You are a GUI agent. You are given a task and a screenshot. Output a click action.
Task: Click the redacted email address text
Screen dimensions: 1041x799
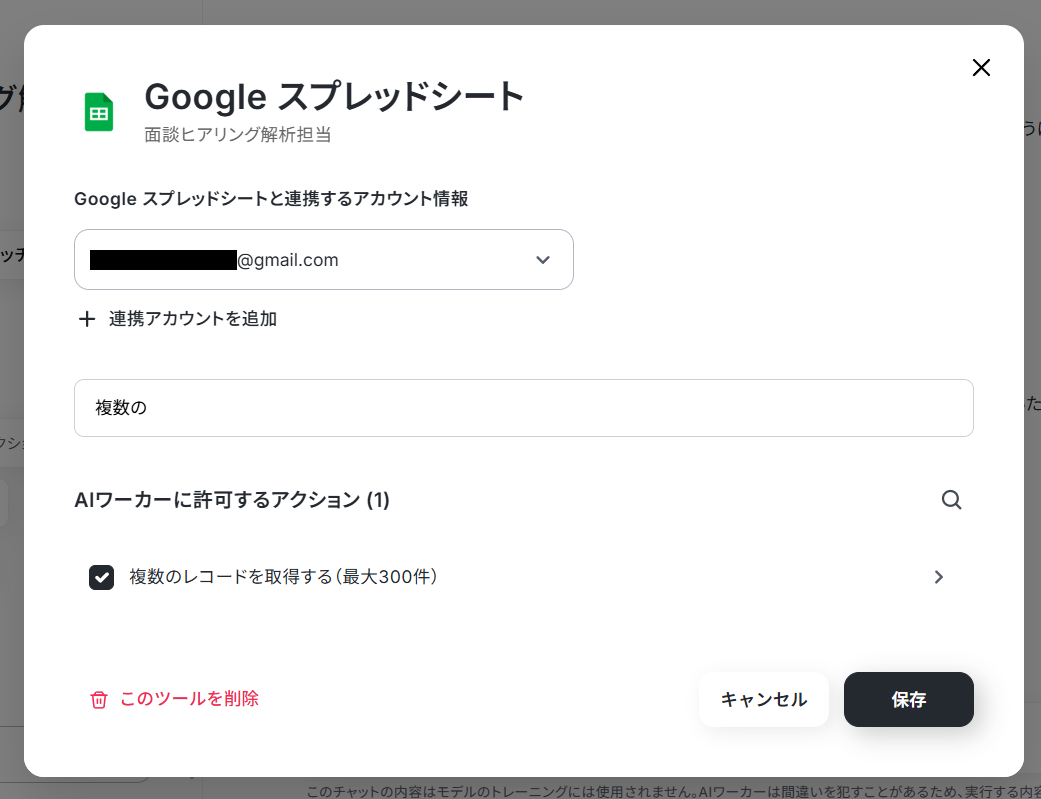pos(214,260)
